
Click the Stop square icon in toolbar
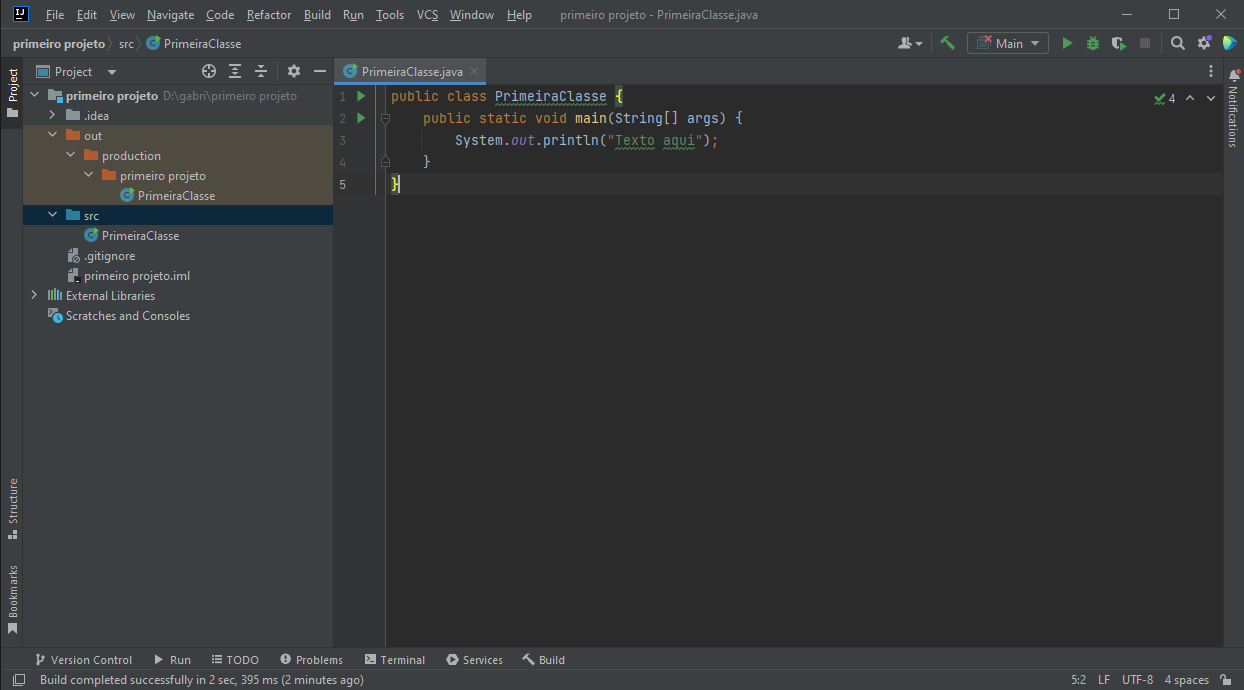(1145, 43)
